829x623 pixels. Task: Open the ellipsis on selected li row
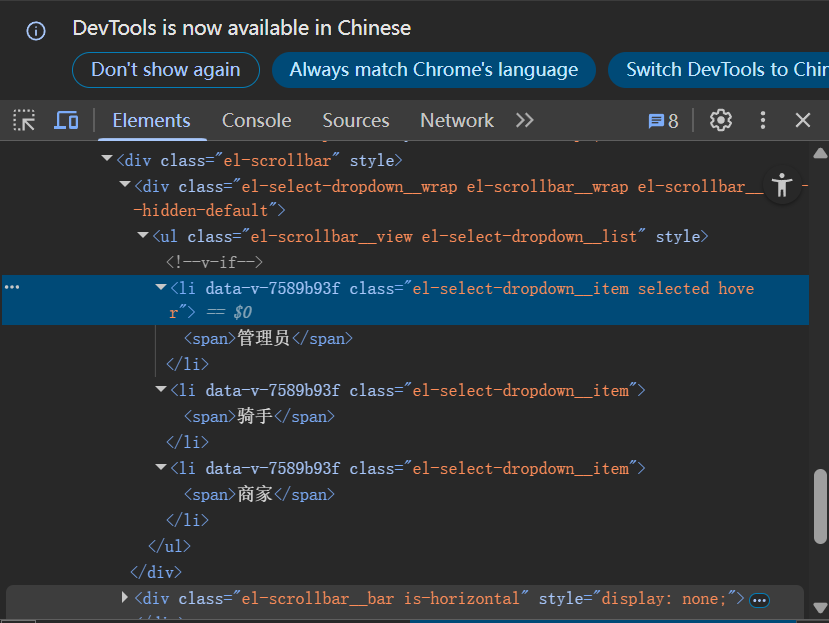click(12, 287)
